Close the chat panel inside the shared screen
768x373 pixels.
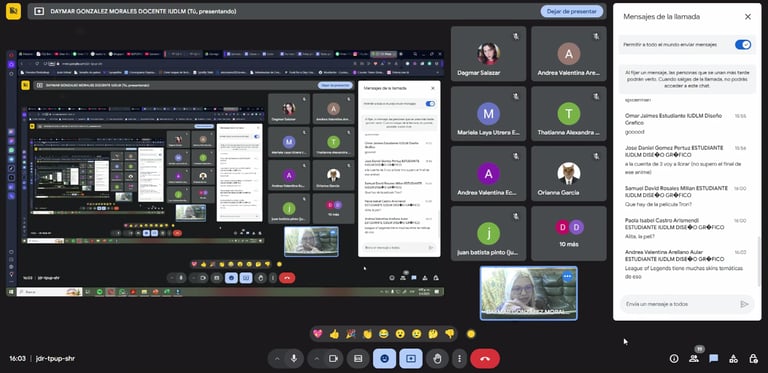tap(432, 88)
